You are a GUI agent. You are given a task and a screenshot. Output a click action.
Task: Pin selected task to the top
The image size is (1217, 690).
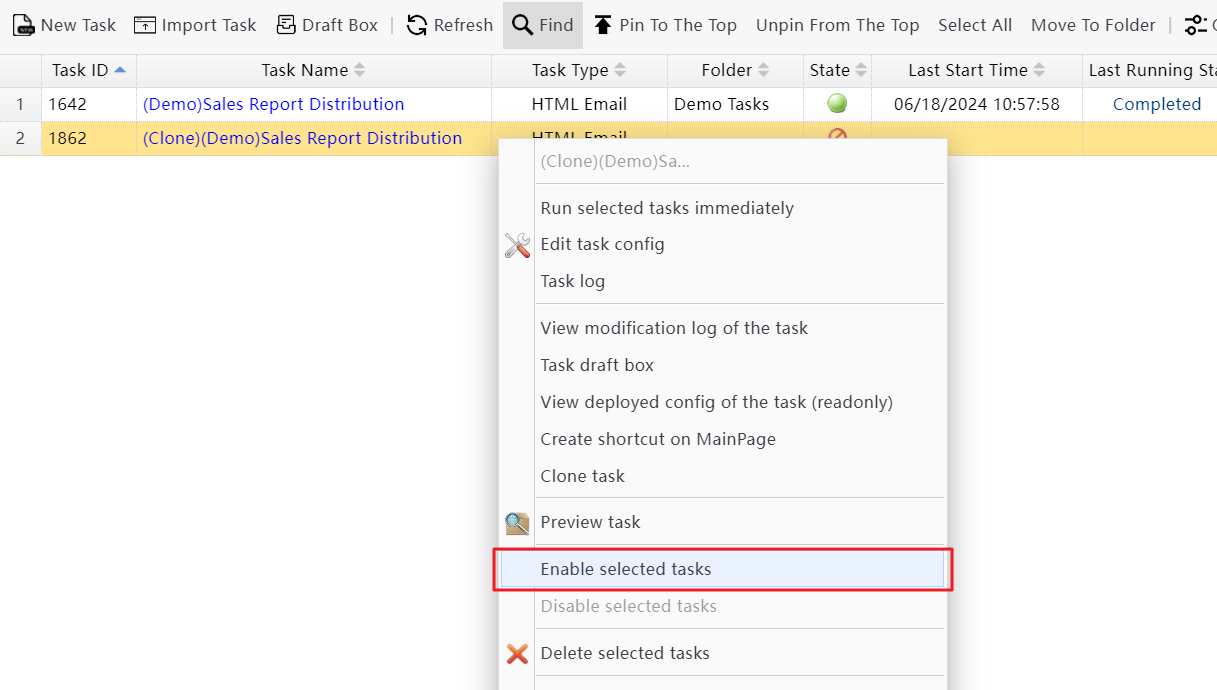click(x=665, y=25)
